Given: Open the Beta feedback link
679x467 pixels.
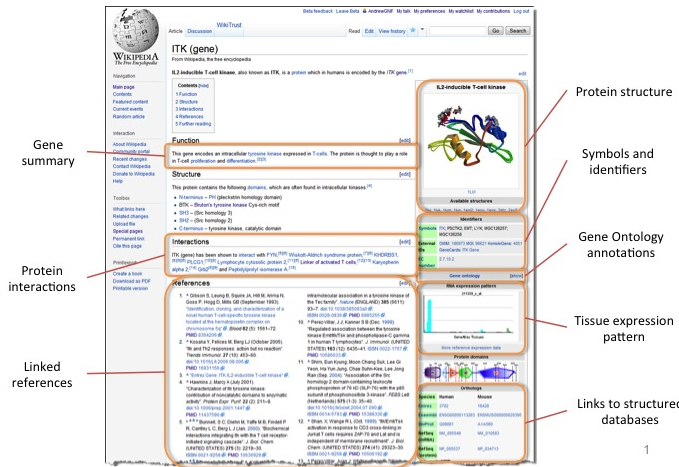Looking at the screenshot, I should pos(317,11).
